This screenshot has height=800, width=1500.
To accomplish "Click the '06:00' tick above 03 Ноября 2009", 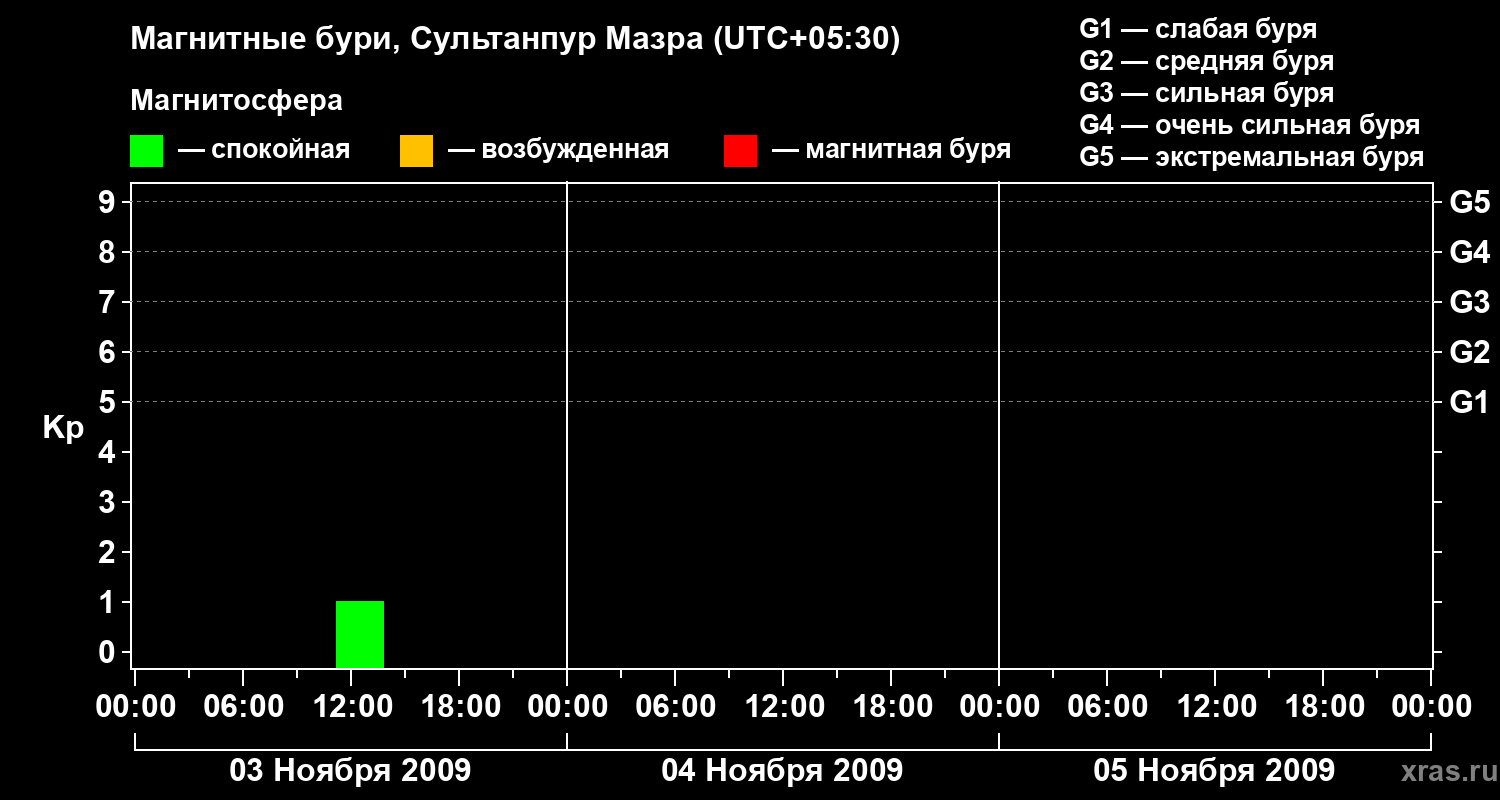I will tap(242, 707).
